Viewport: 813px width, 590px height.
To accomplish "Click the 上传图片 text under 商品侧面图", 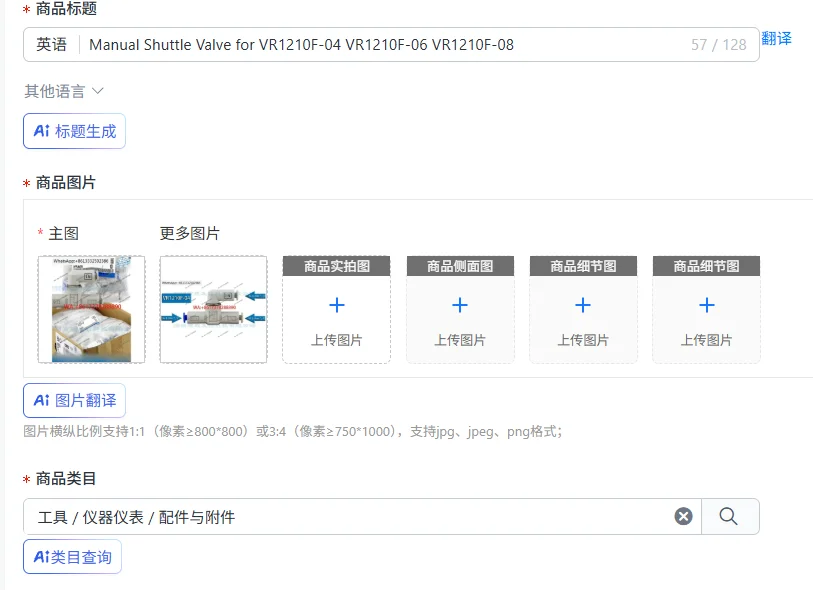I will (460, 340).
